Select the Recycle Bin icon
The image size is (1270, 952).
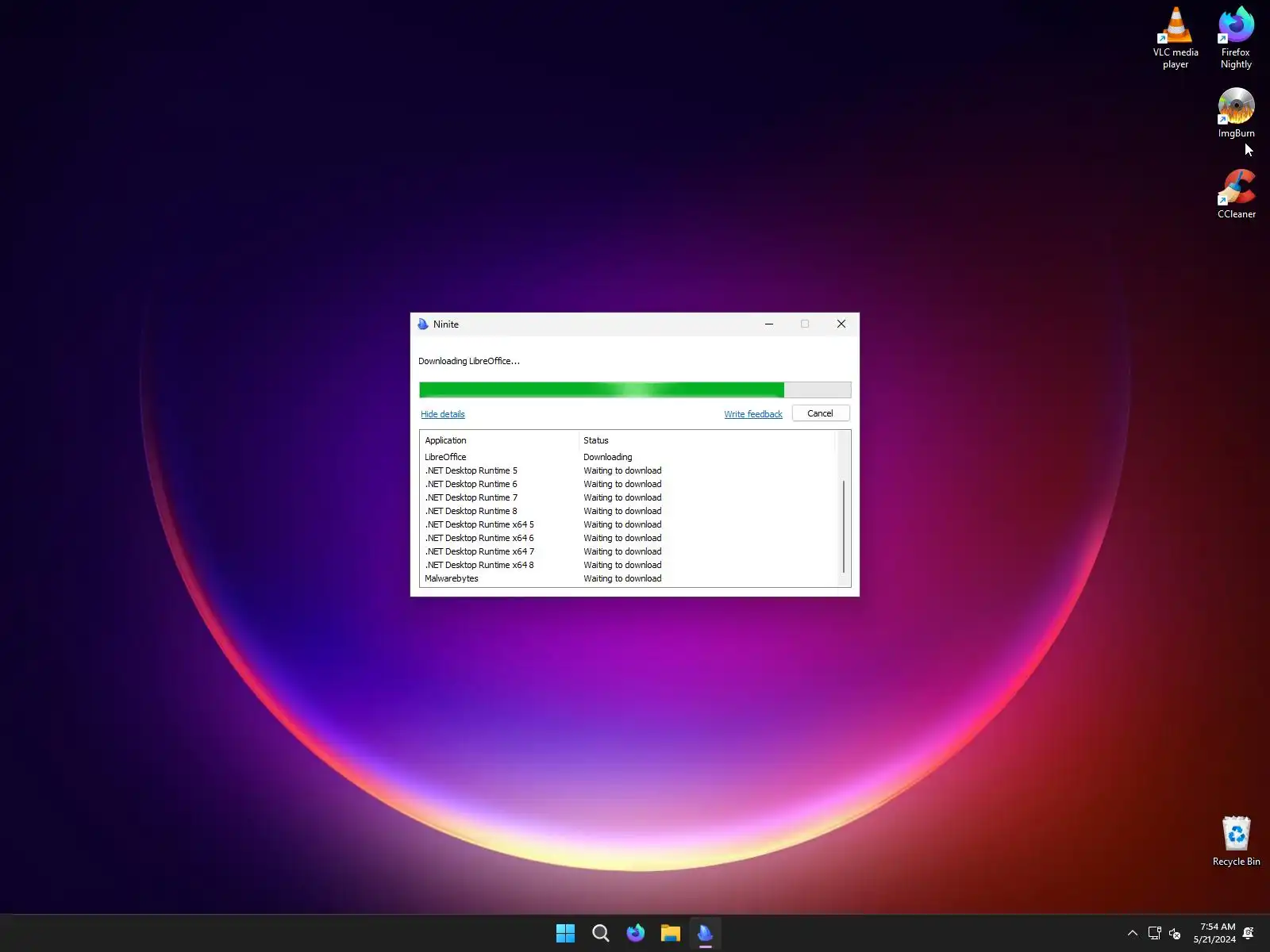(x=1236, y=841)
